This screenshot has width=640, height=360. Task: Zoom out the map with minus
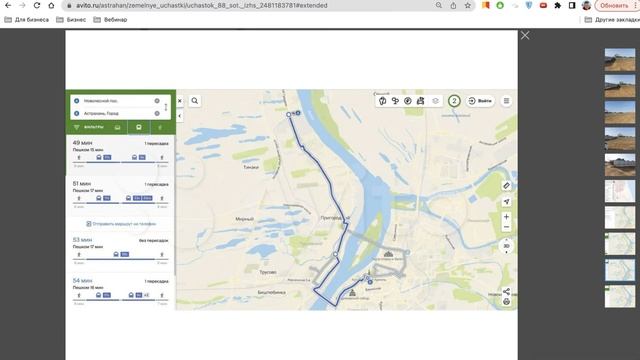[506, 227]
